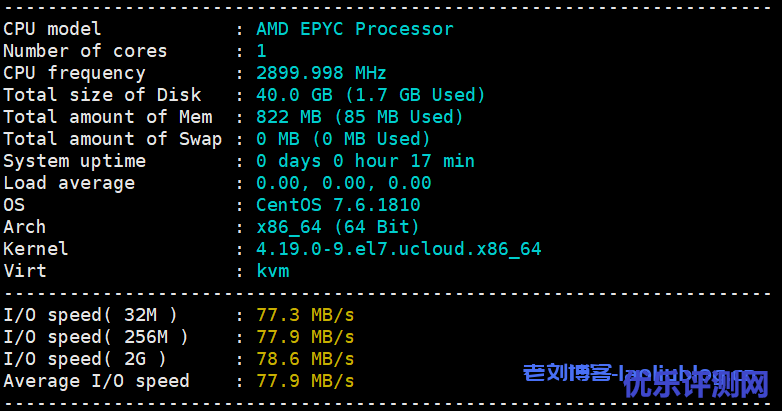The width and height of the screenshot is (782, 411).
Task: Click the 2899.998 MHz frequency value
Action: (321, 73)
